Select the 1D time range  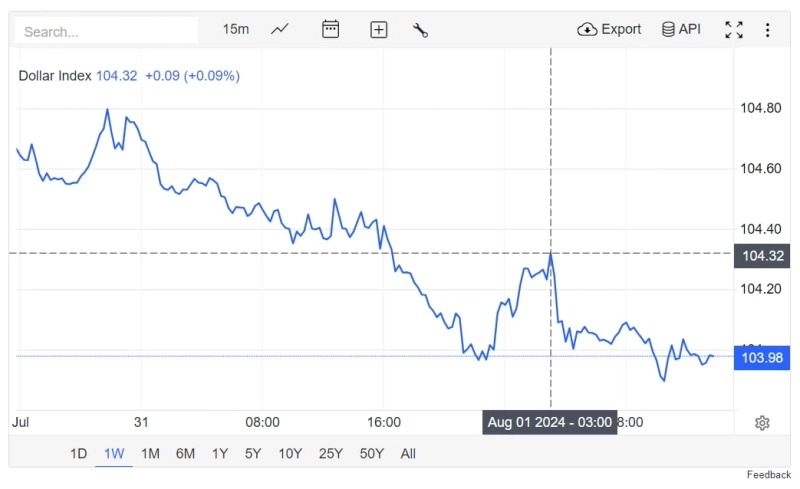[78, 453]
